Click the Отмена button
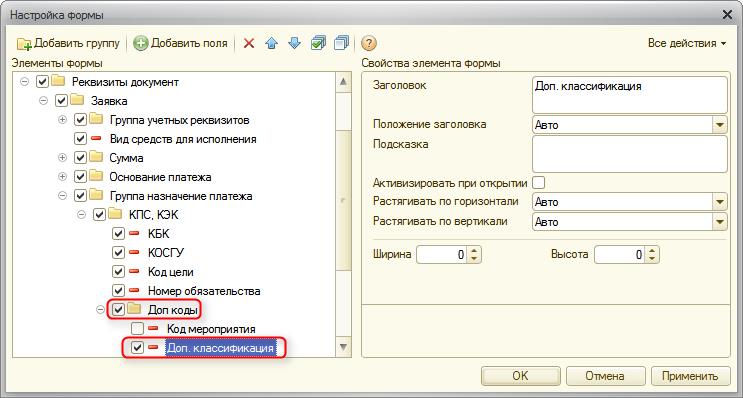 tap(605, 376)
